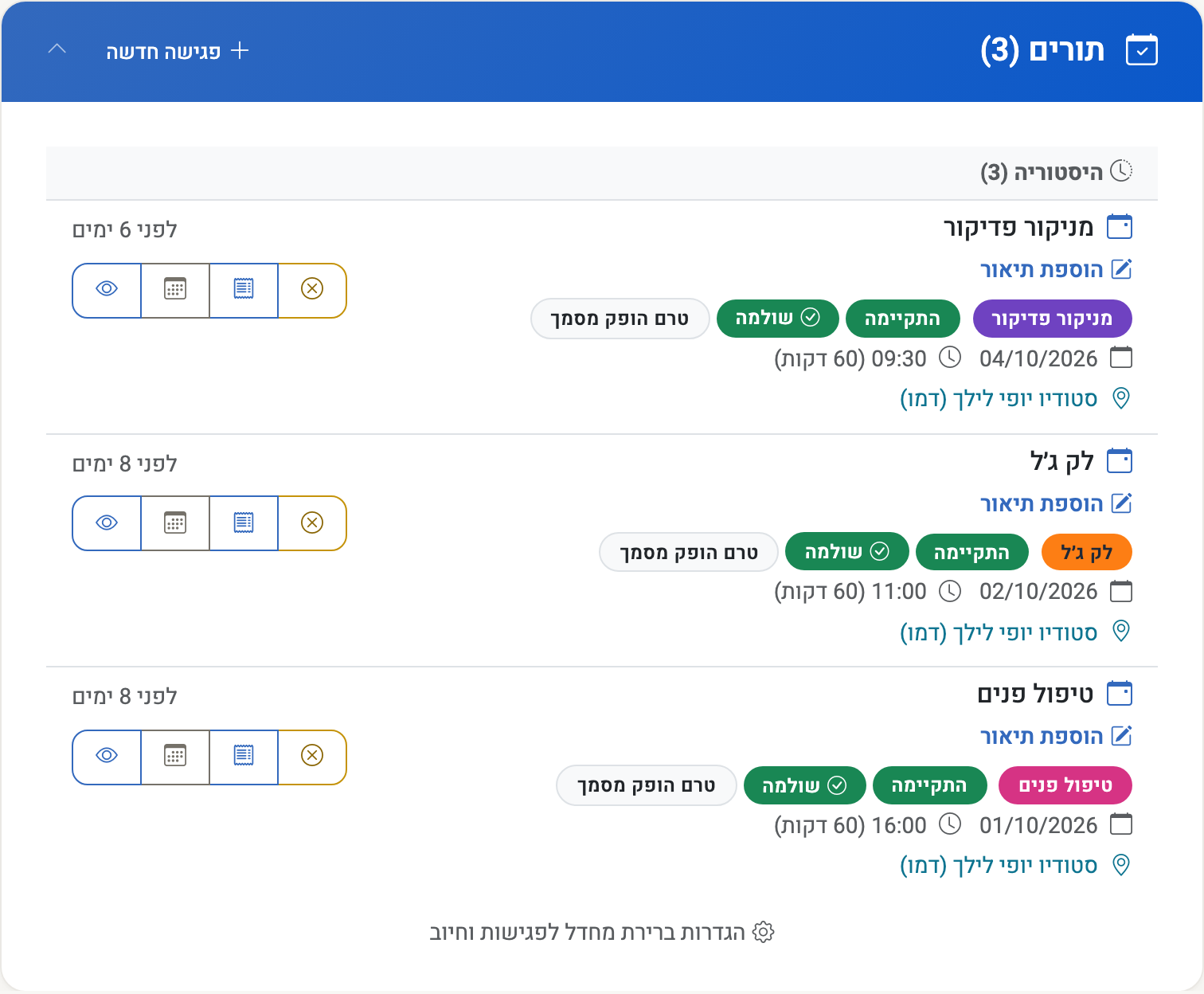Click the eye view icon for מניקור פדיקור

point(107,289)
